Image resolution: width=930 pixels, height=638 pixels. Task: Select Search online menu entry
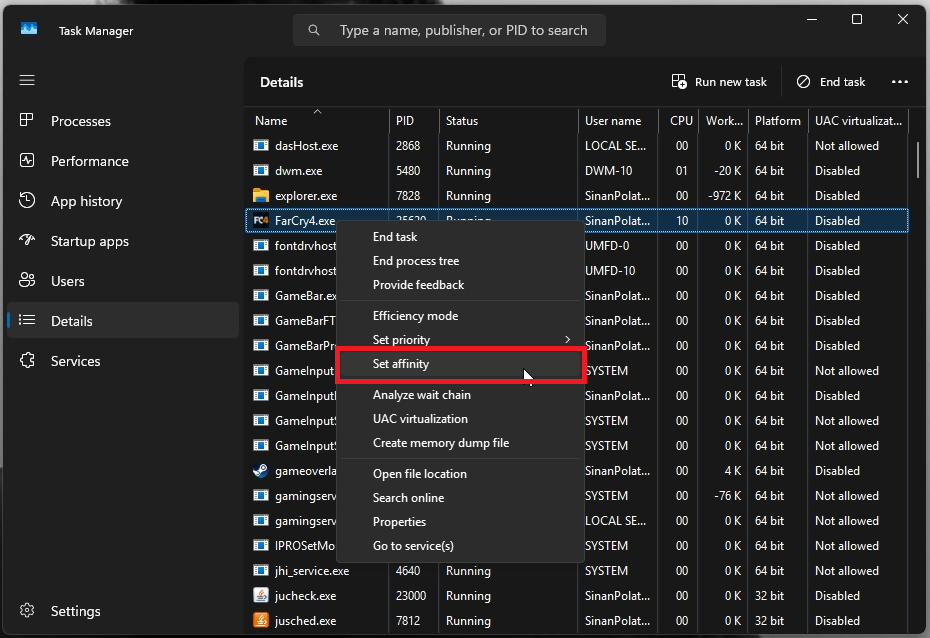coord(460,498)
